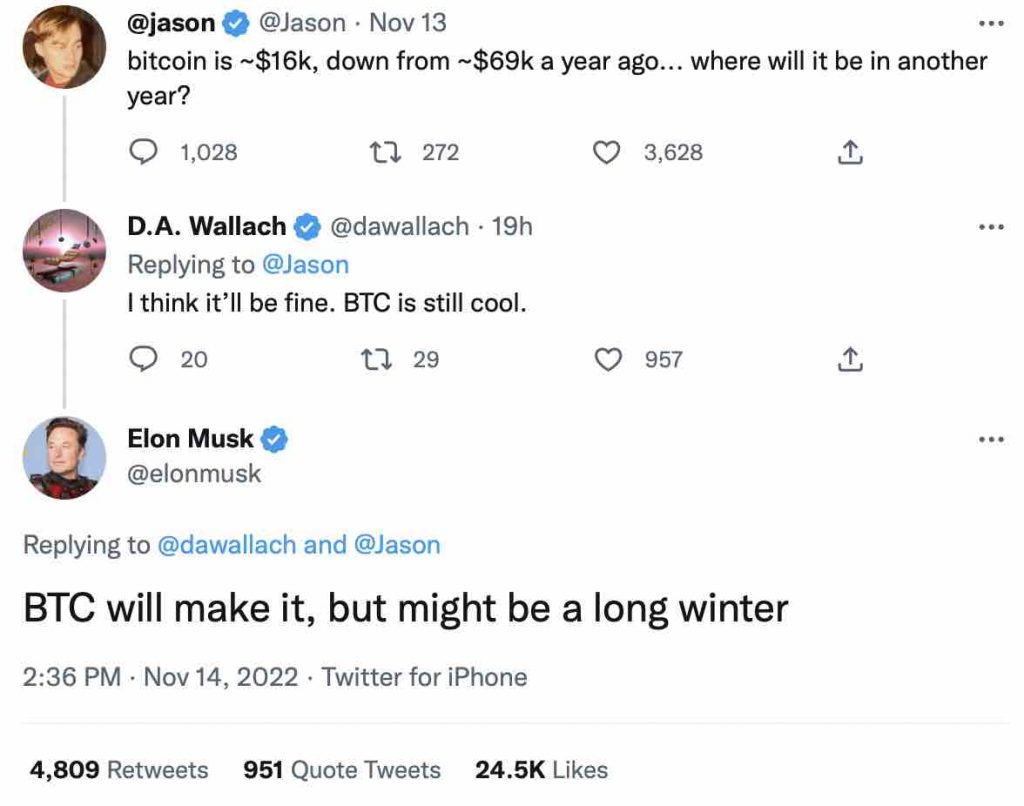Open the more options menu on Wallach's tweet
Viewport: 1024px width, 806px height.
click(992, 226)
